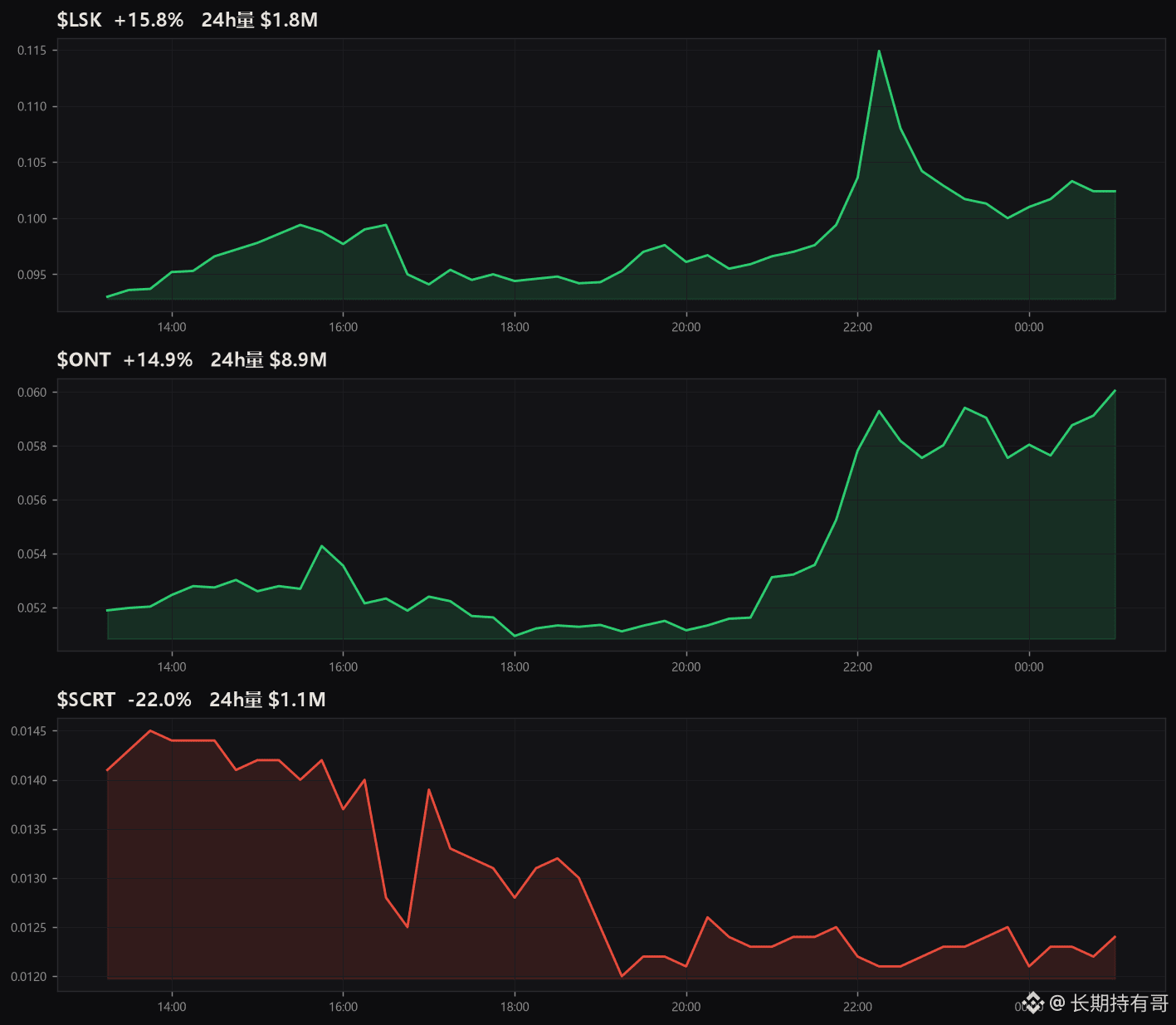The height and width of the screenshot is (1025, 1176).
Task: Click the +15.8% change value
Action: click(x=149, y=20)
